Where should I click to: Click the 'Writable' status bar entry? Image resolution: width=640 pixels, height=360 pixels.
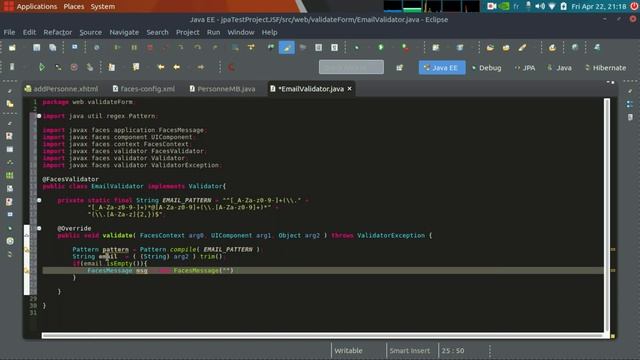coord(348,351)
